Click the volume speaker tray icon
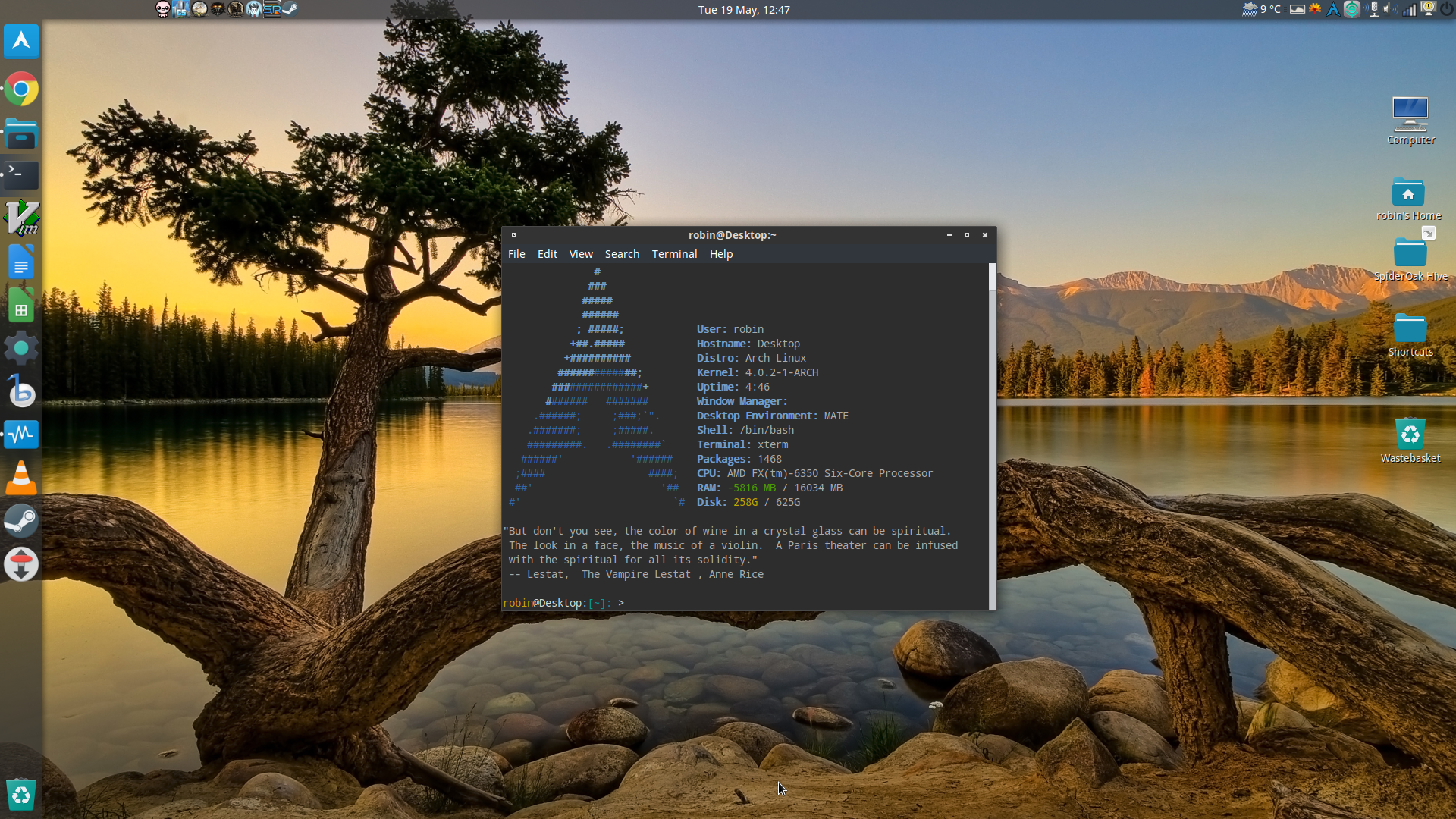The image size is (1456, 819). coord(1390,9)
